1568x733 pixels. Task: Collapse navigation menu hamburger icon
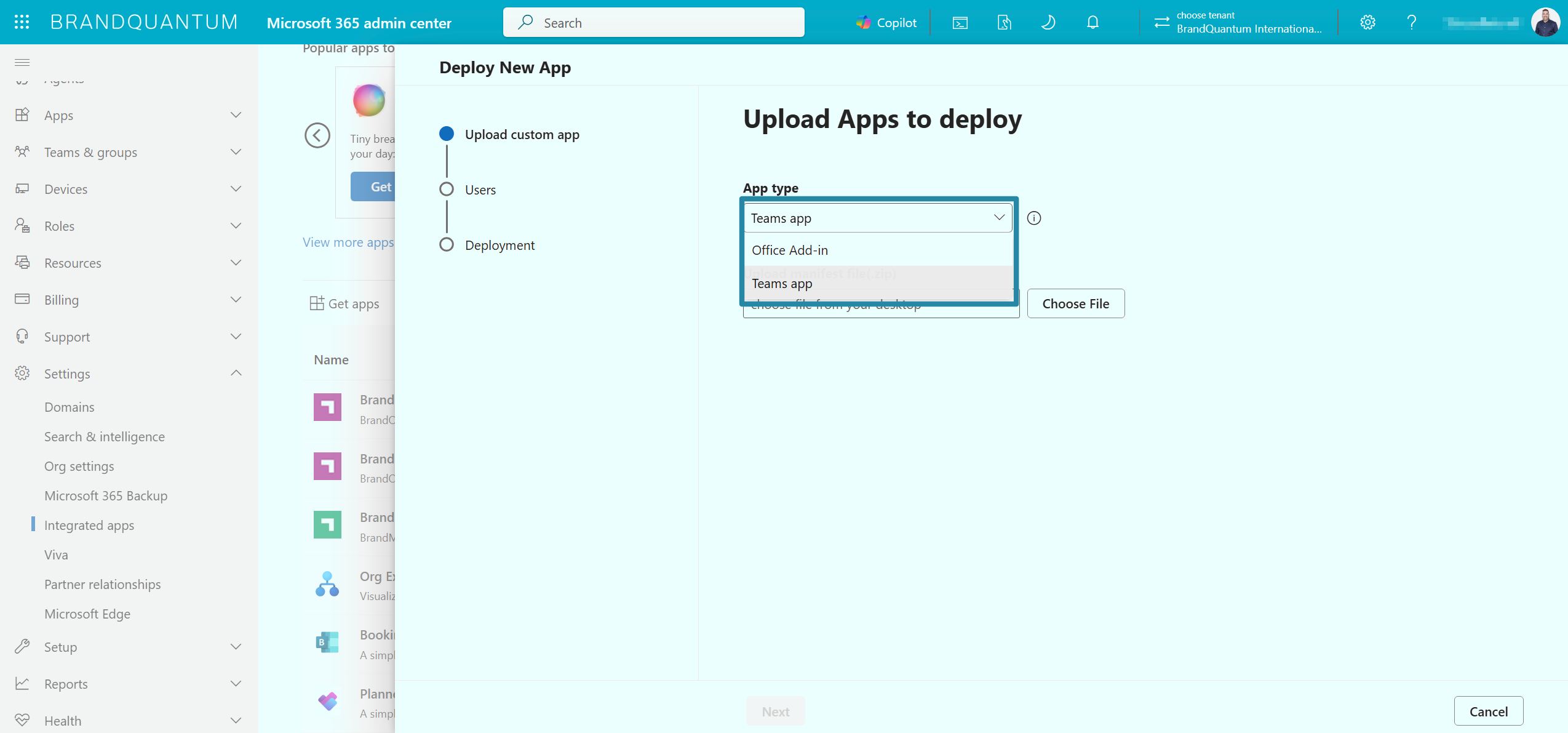[22, 62]
